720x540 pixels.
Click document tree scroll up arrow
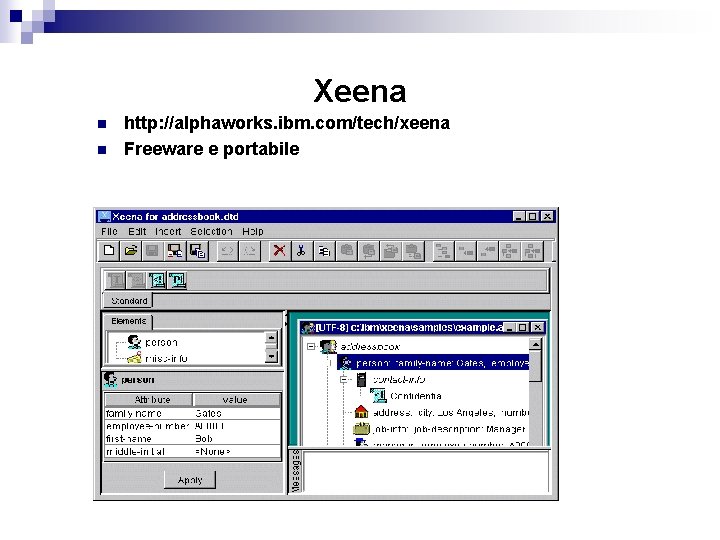pos(535,344)
